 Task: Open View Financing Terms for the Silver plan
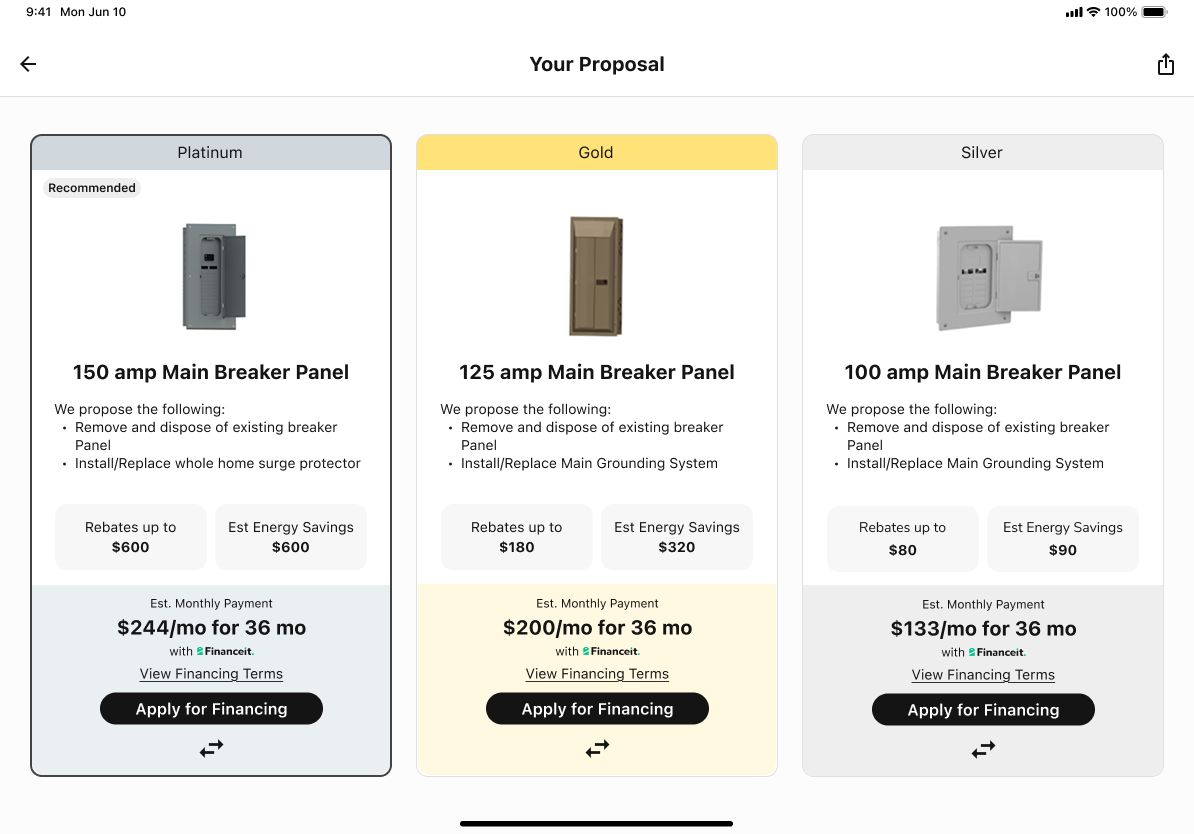coord(983,674)
